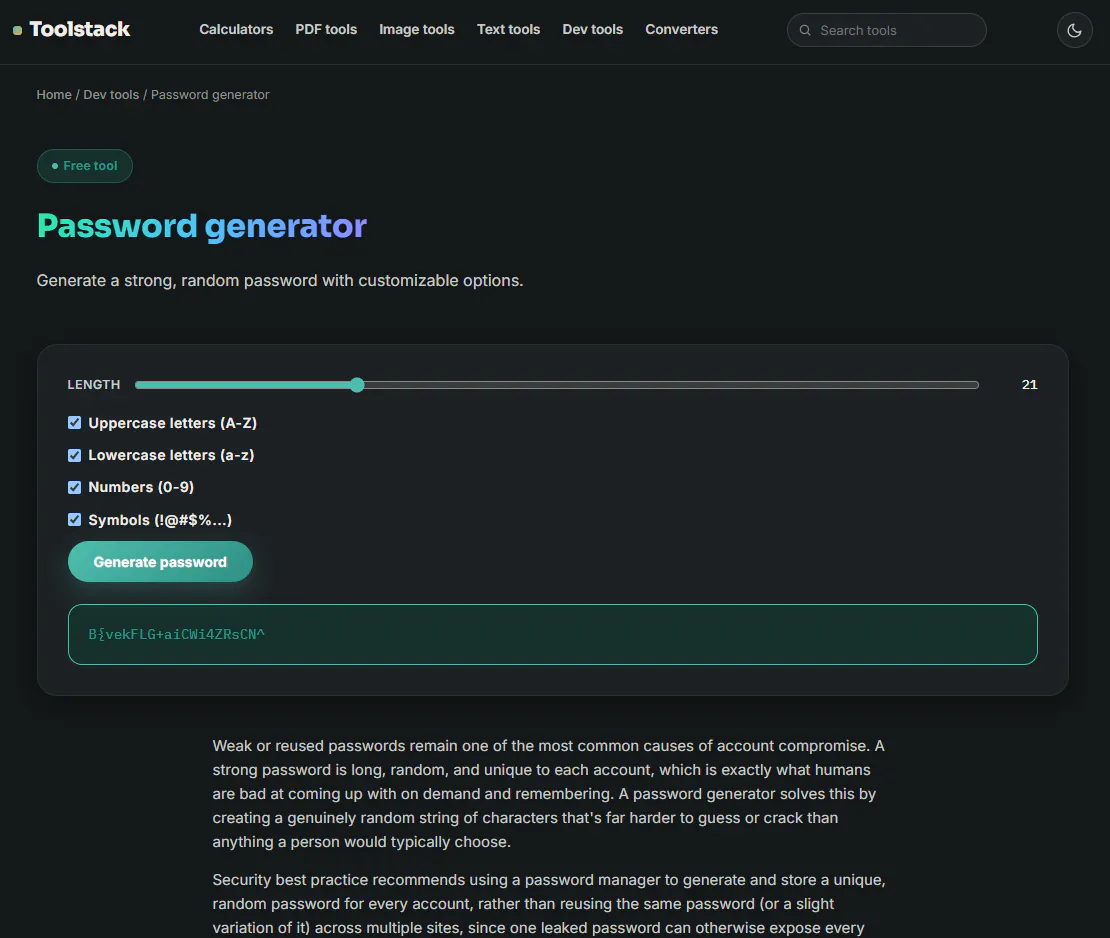The width and height of the screenshot is (1110, 938).
Task: Toggle dark mode moon icon
Action: (1074, 30)
